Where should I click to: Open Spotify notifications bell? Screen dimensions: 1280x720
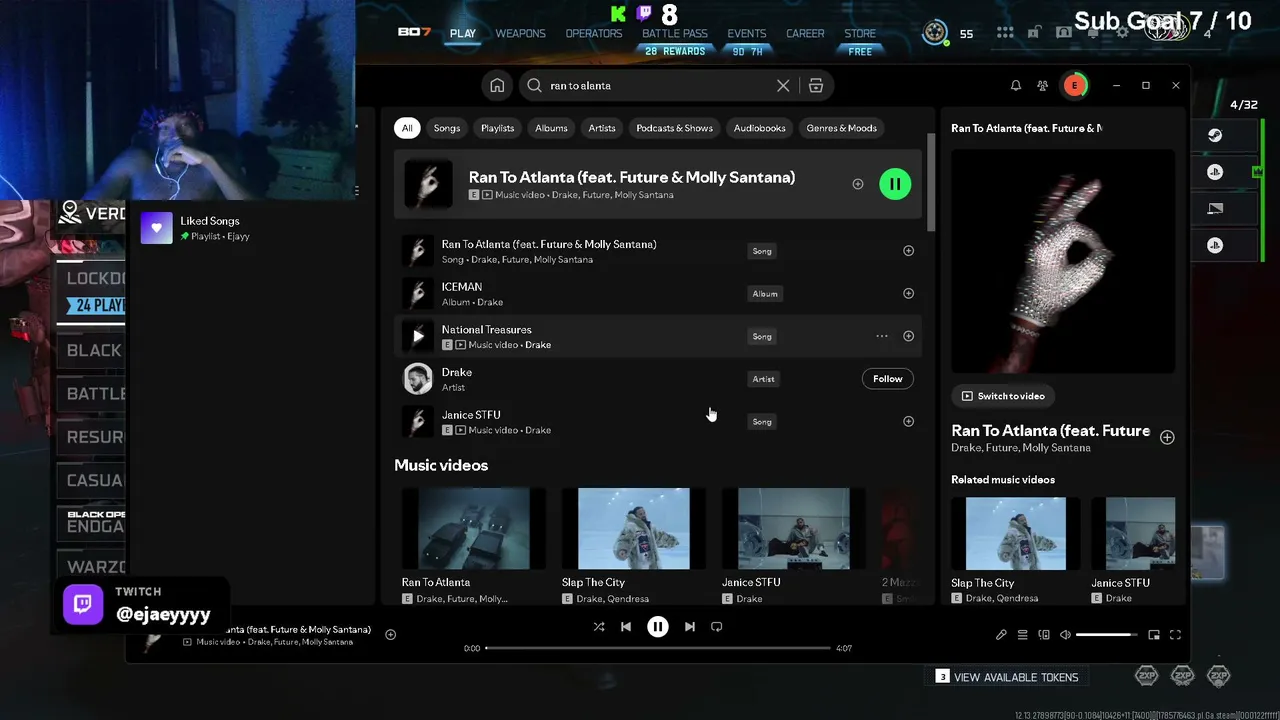[1016, 86]
